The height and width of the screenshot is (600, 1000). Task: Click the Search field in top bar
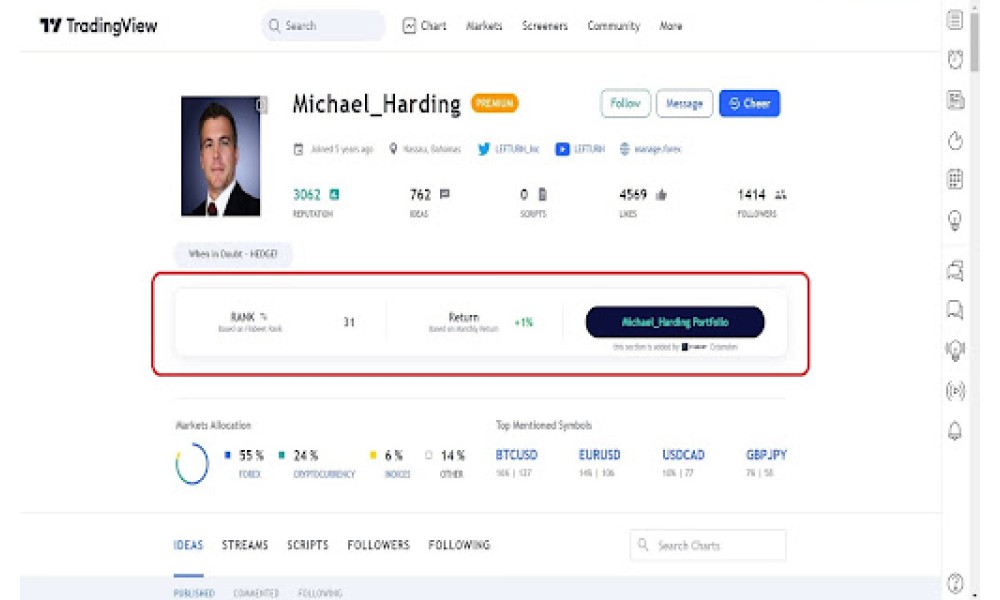(x=323, y=26)
